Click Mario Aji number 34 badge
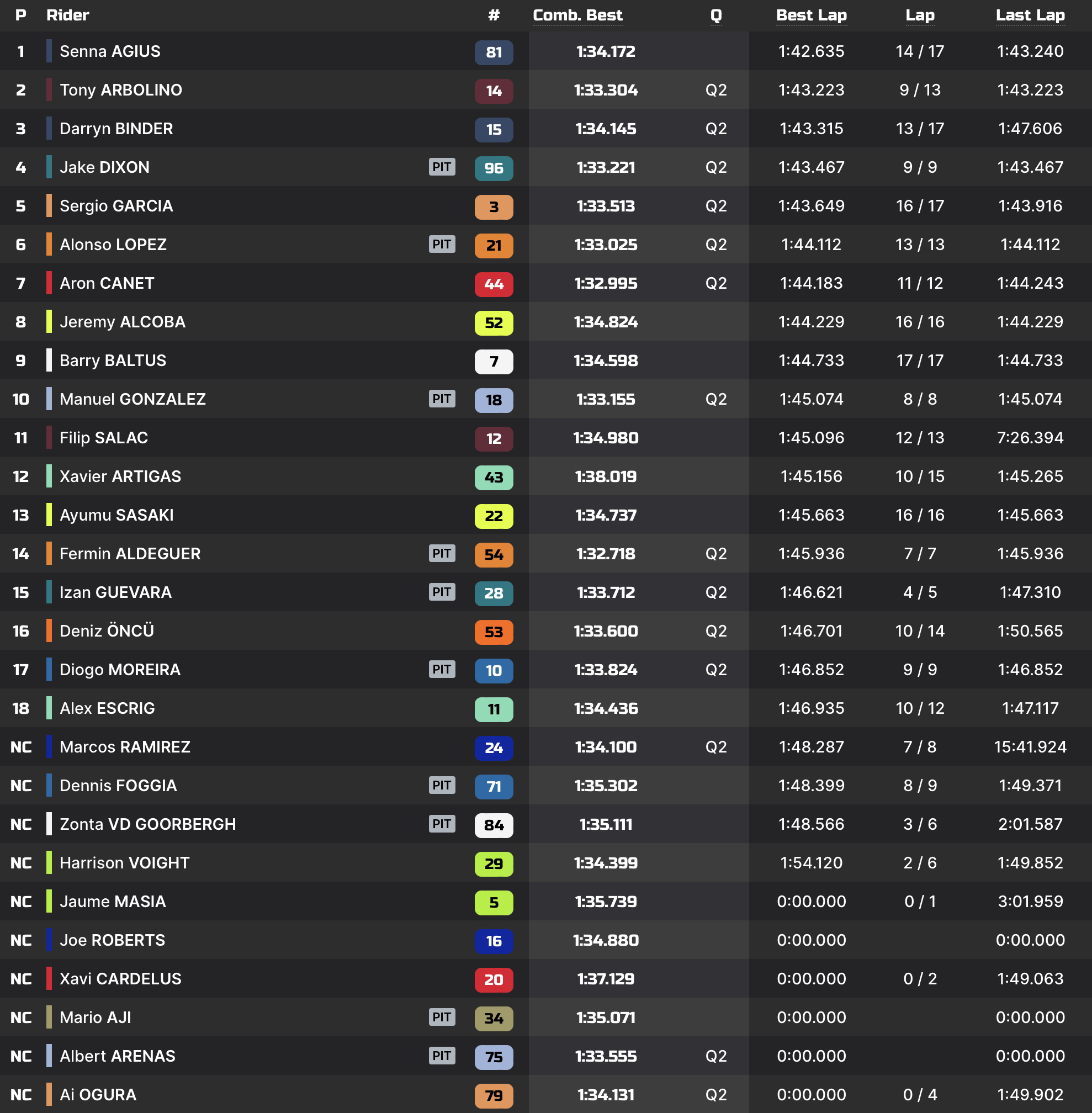Screen dimensions: 1092x1113 click(493, 1019)
